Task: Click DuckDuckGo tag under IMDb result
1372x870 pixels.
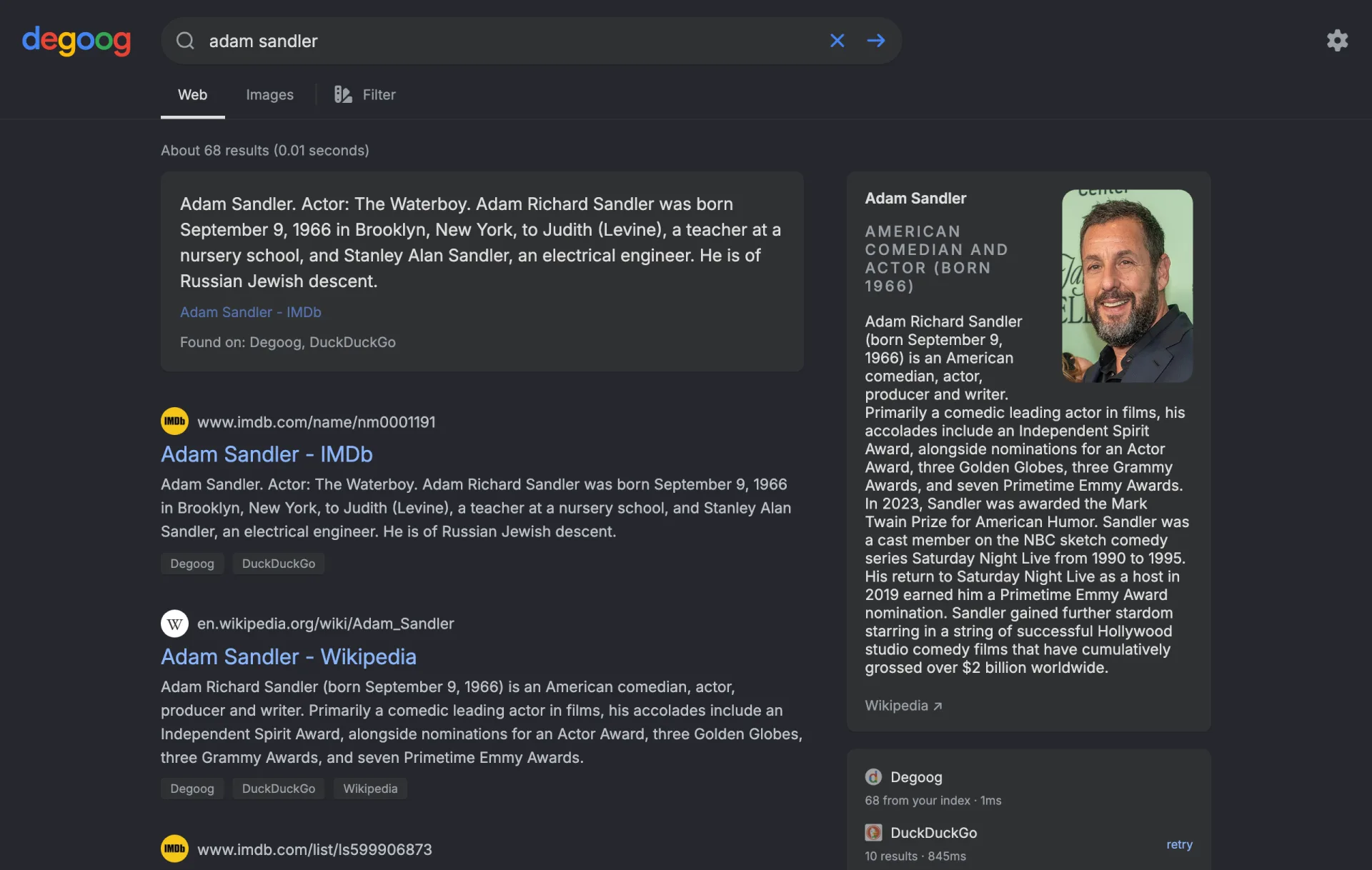Action: 278,564
